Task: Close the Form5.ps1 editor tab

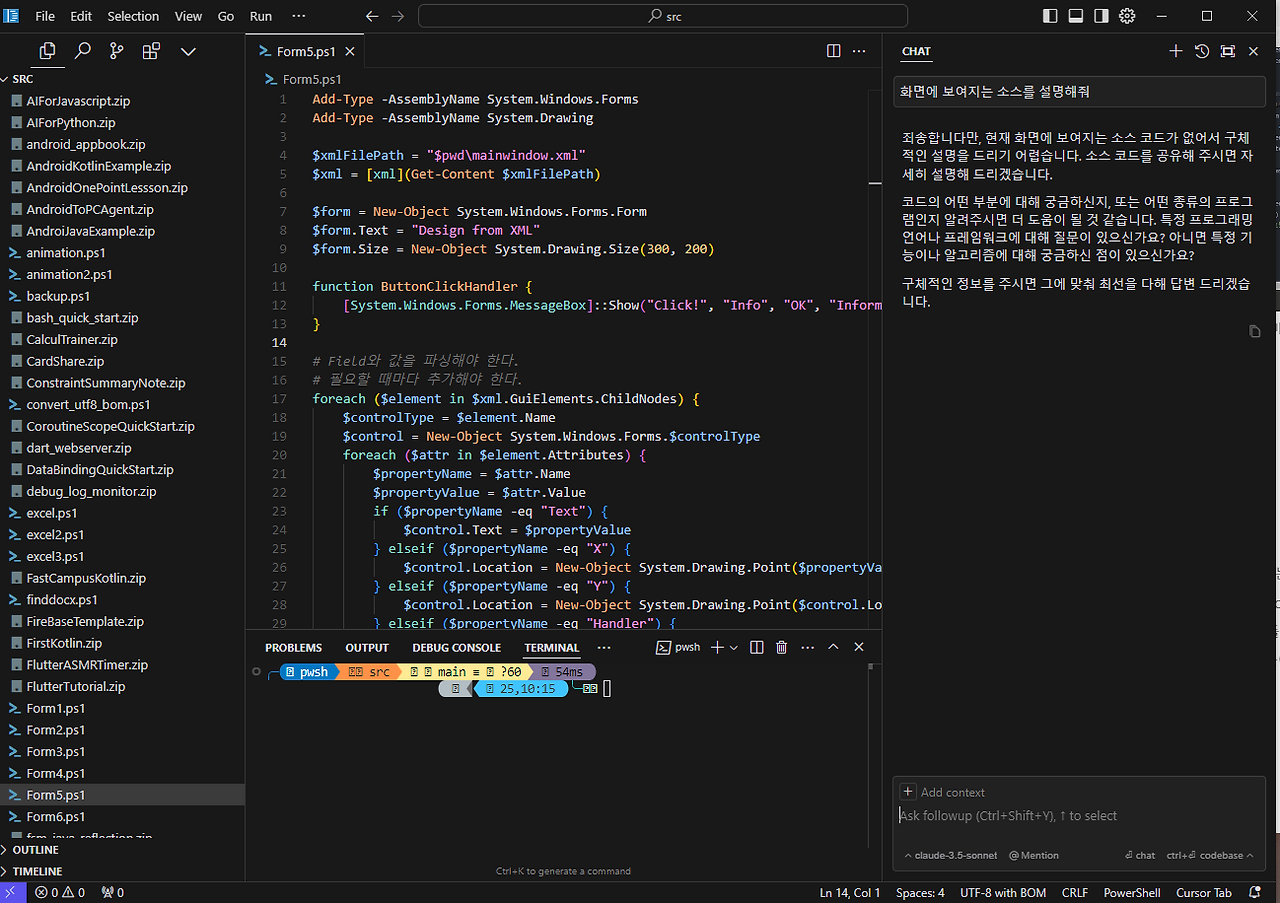Action: 349,51
